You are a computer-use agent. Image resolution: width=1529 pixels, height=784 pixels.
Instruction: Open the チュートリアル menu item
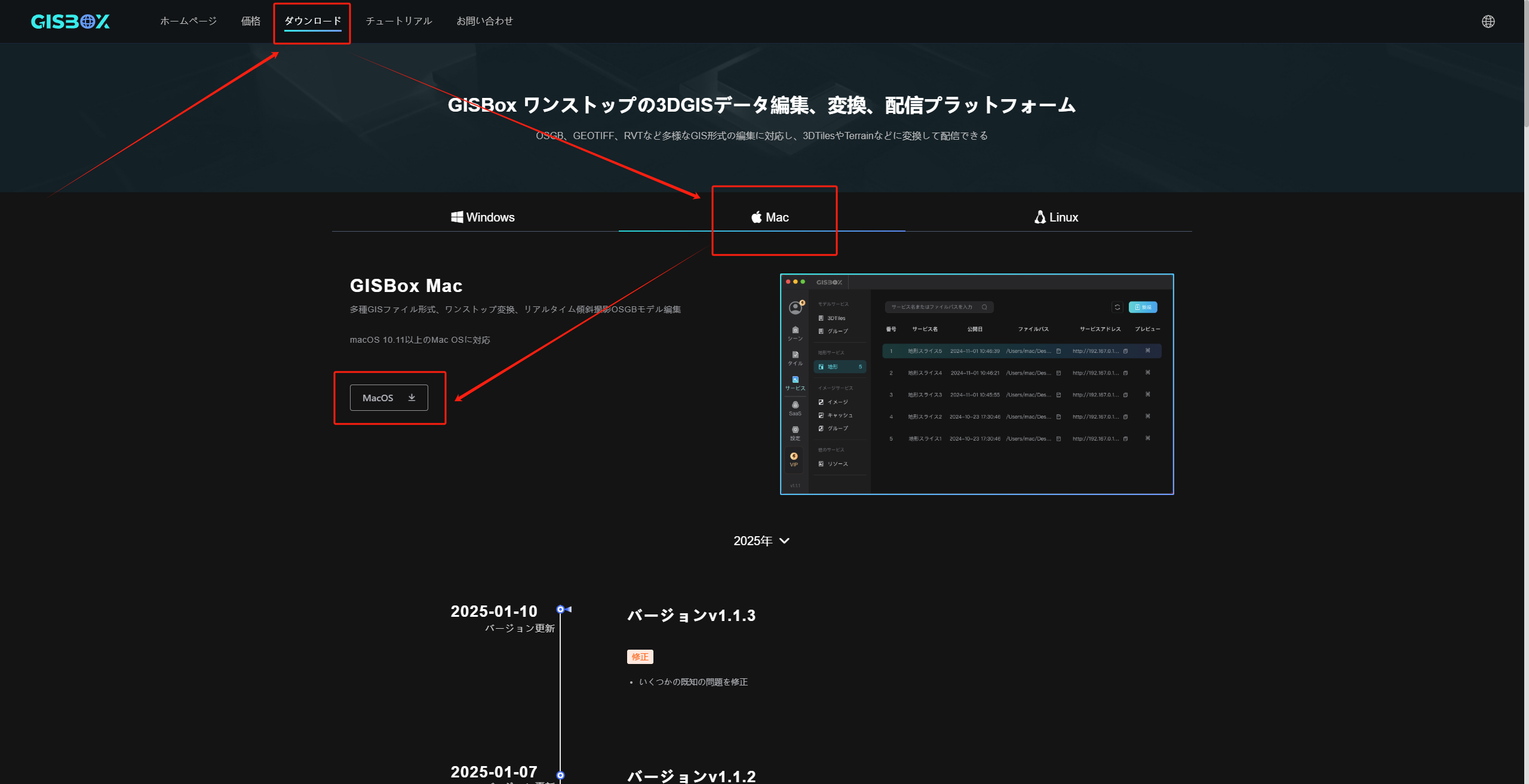(x=398, y=21)
